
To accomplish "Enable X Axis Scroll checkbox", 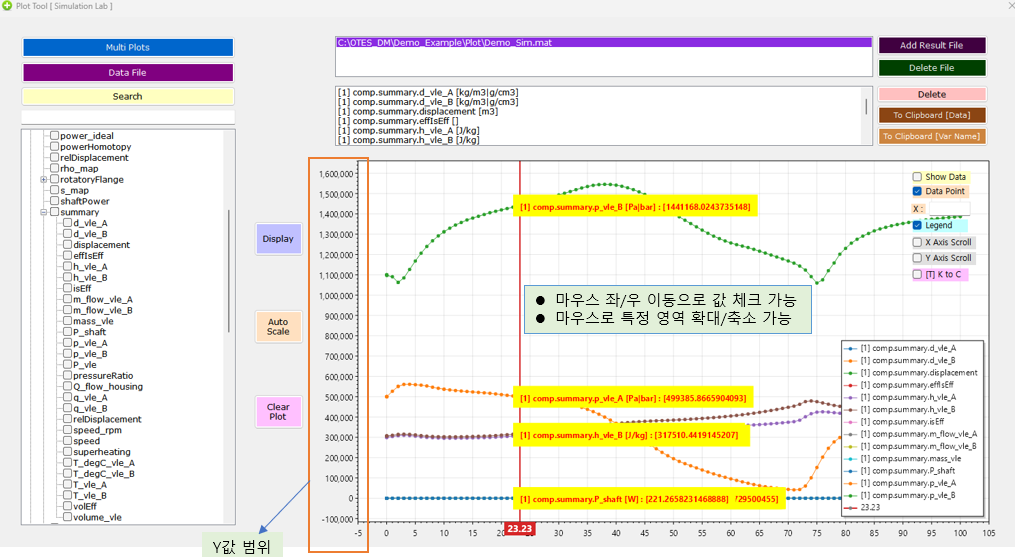I will click(x=917, y=242).
